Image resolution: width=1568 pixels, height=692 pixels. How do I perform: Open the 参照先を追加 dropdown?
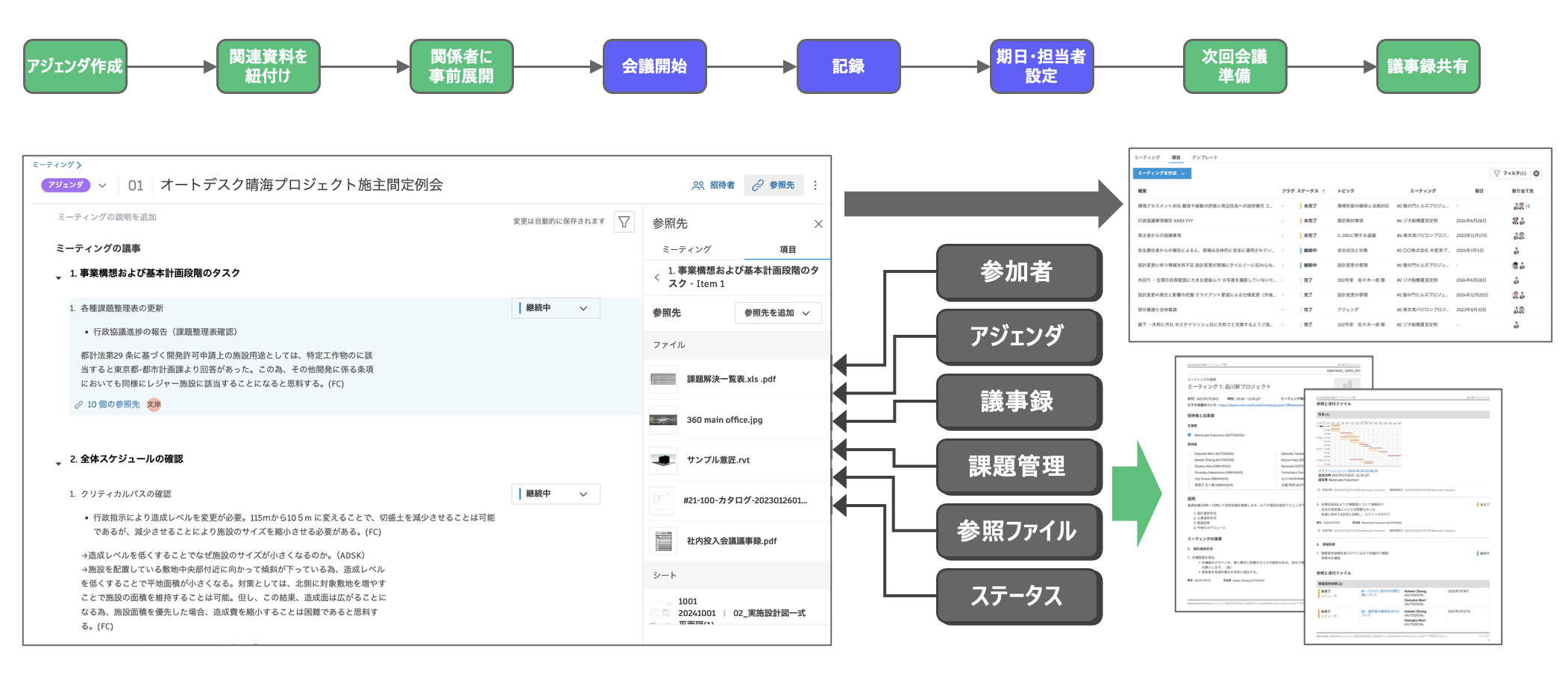[778, 312]
